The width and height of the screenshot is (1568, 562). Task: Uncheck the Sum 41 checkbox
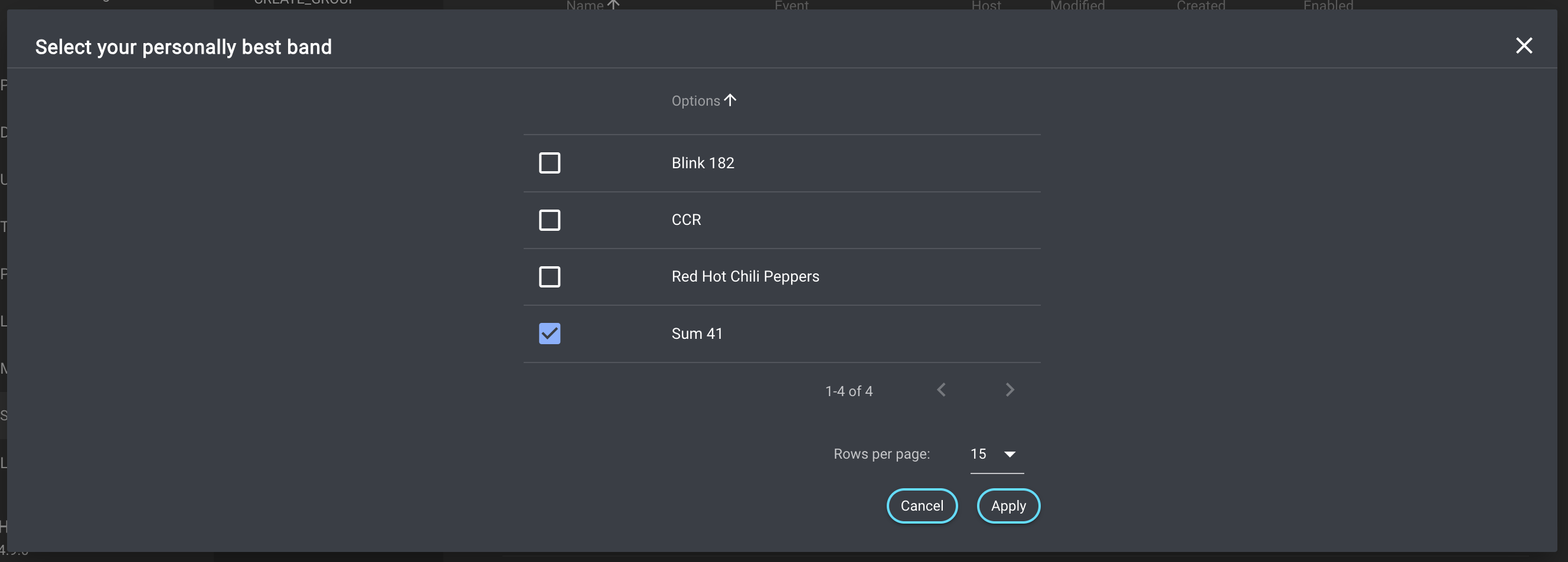[549, 334]
